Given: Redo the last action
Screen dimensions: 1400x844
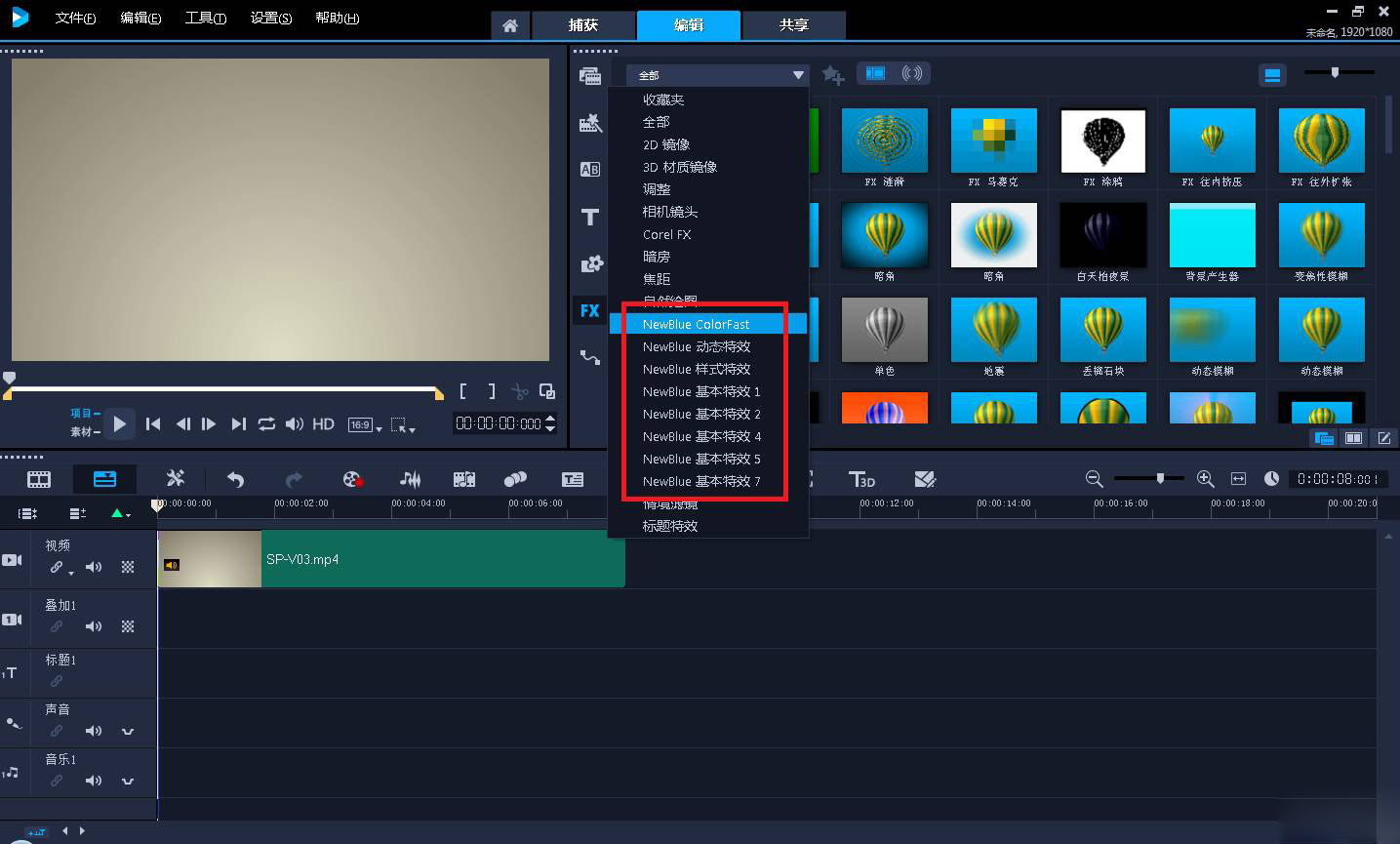Looking at the screenshot, I should coord(294,479).
